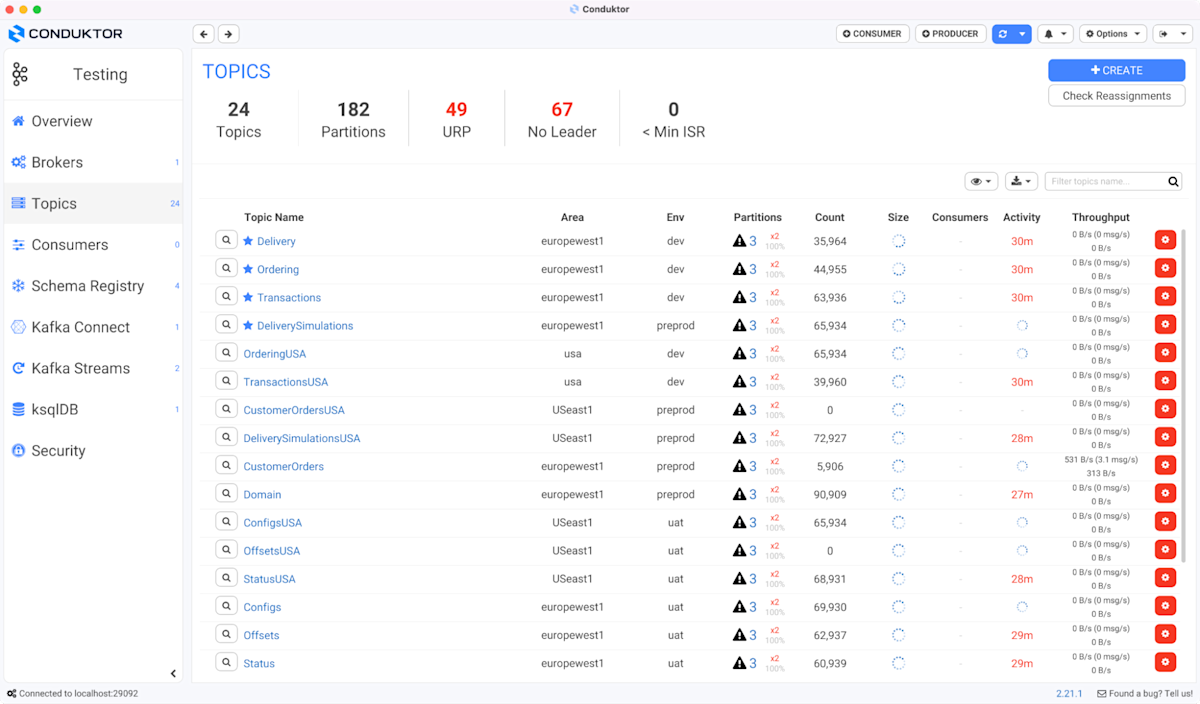Open the Brokers section in the sidebar
The height and width of the screenshot is (704, 1200).
click(93, 162)
